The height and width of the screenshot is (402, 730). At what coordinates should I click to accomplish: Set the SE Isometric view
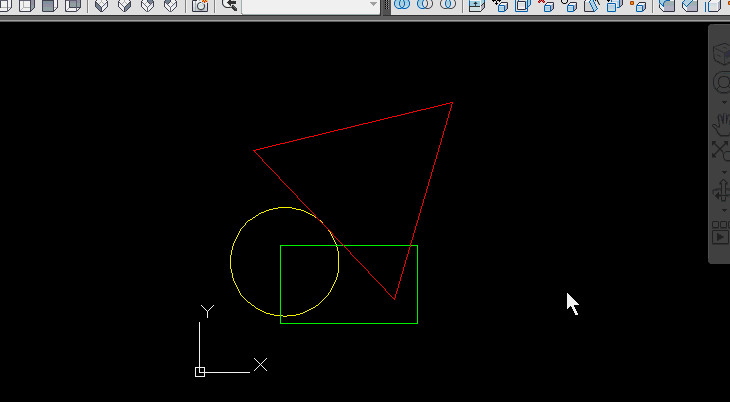(124, 5)
